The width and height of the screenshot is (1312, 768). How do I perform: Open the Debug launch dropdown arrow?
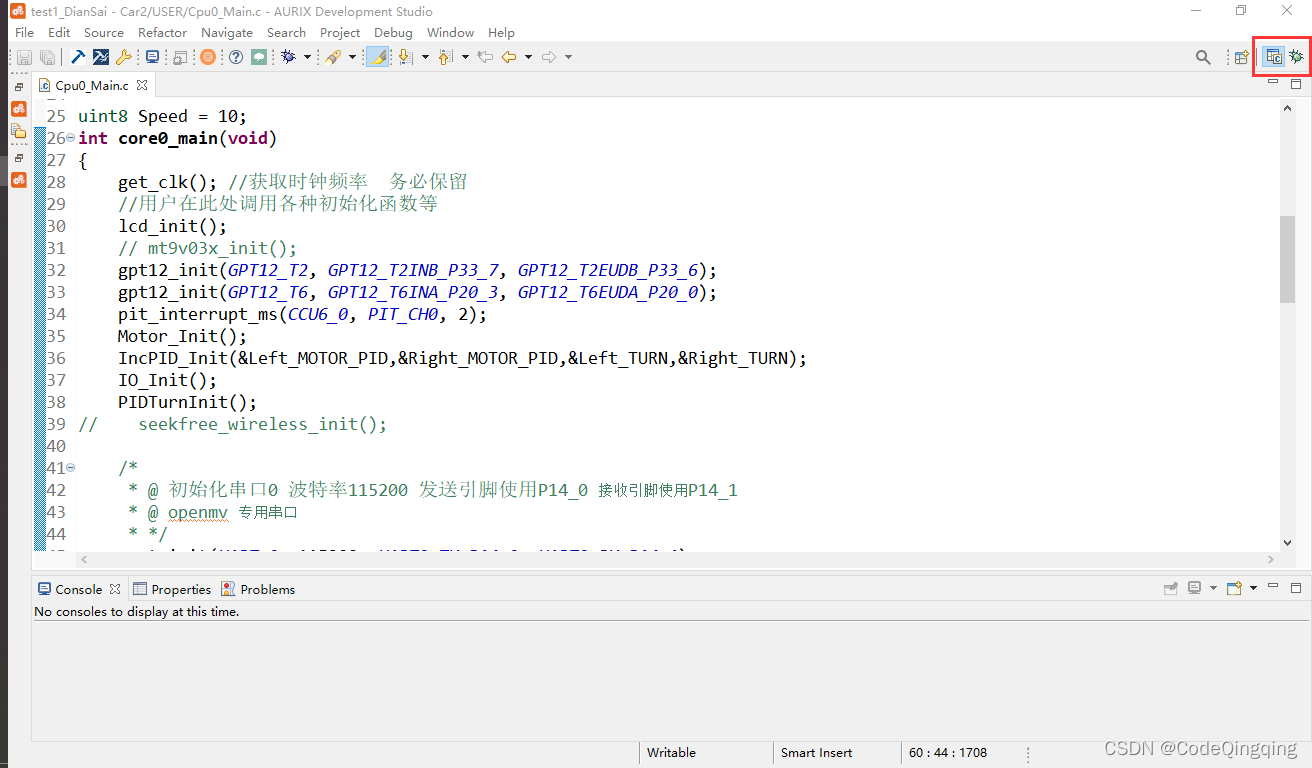tap(307, 57)
